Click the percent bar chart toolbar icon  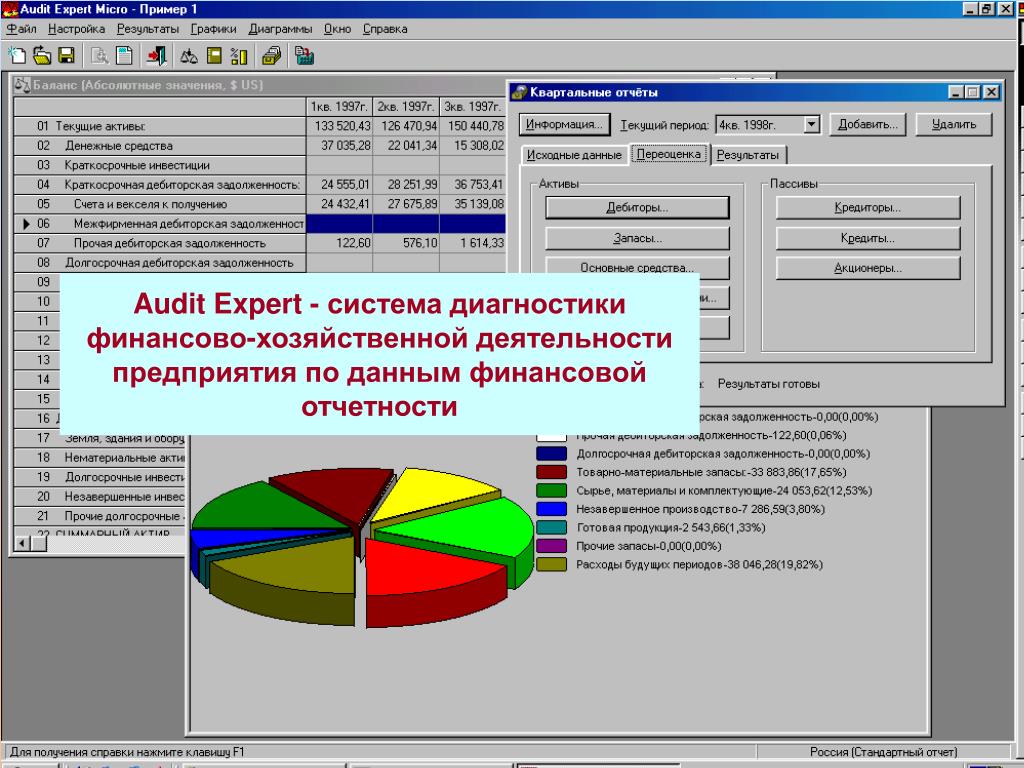click(239, 56)
